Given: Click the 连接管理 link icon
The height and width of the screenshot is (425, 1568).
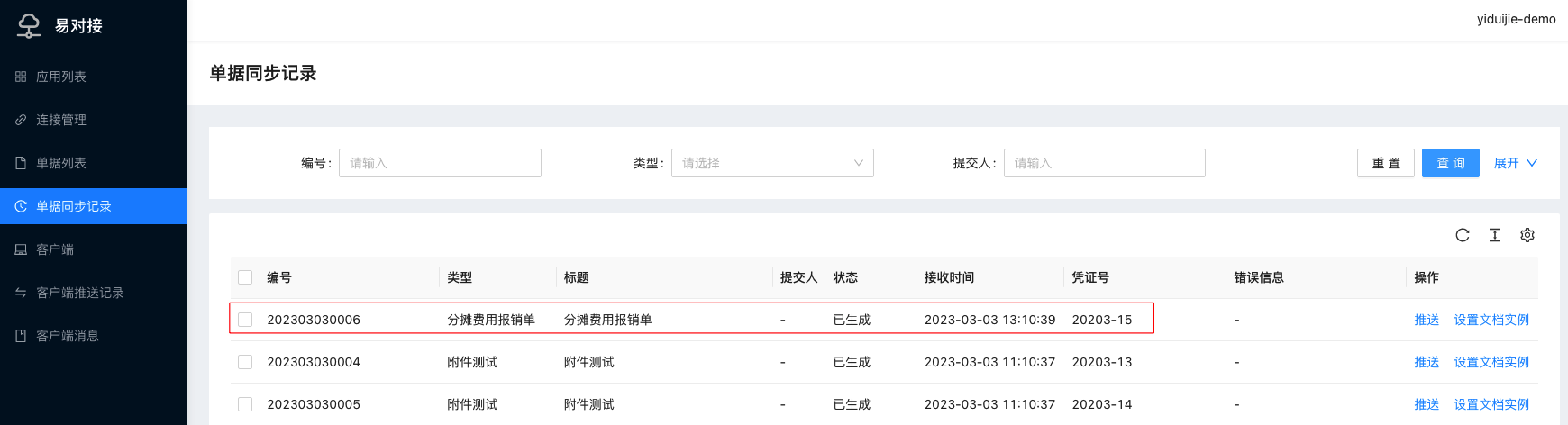Looking at the screenshot, I should (21, 120).
